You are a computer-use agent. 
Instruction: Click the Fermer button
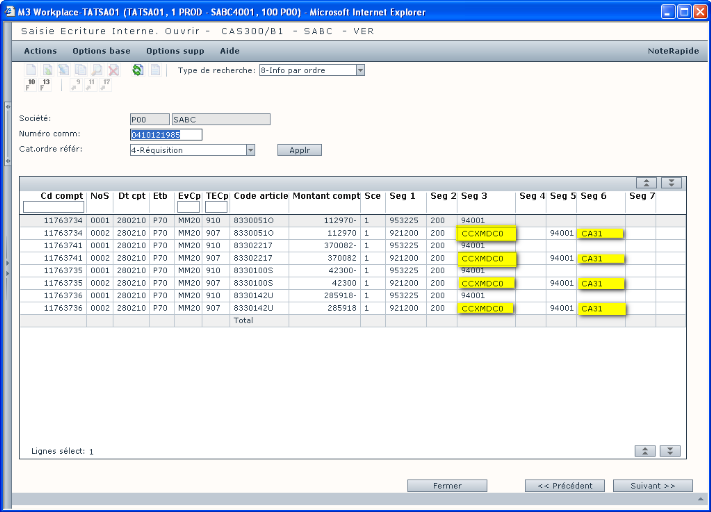point(447,486)
